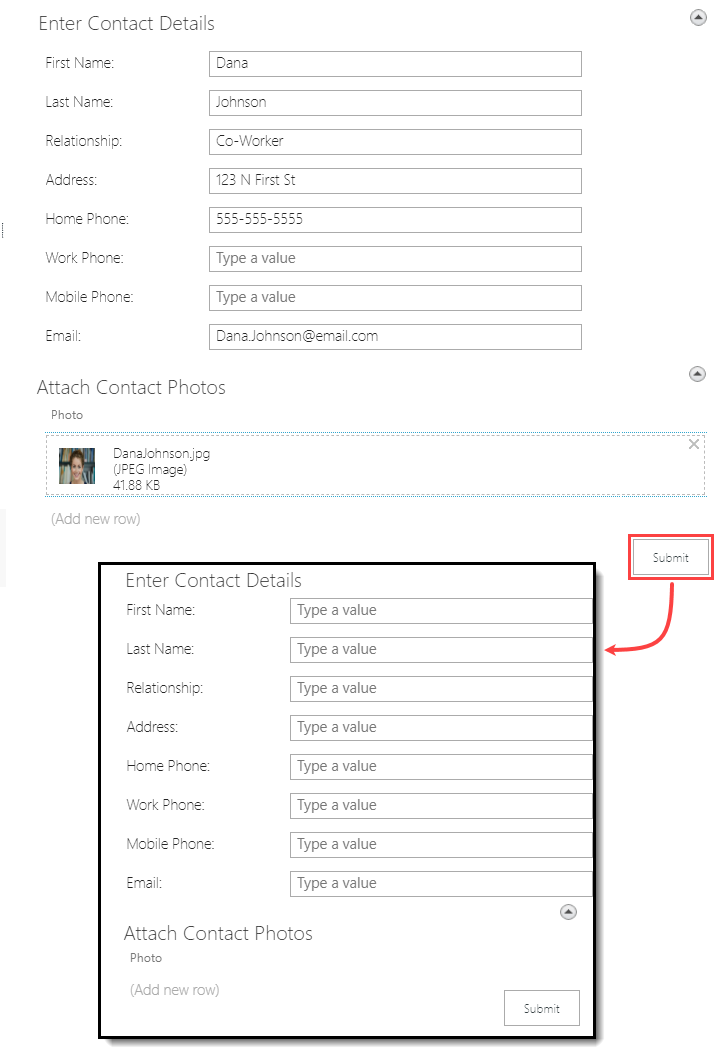719x1061 pixels.
Task: Click the empty Work Phone field in top form
Action: (x=395, y=258)
